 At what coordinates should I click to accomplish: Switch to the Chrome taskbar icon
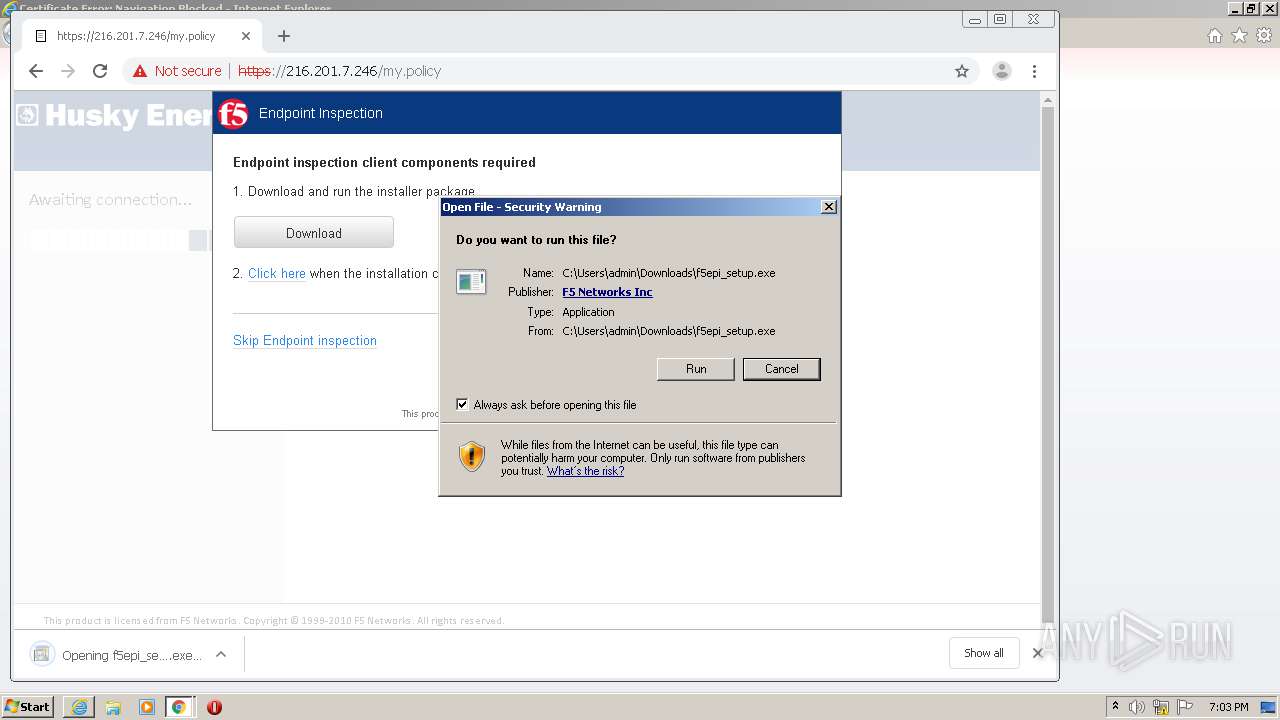point(179,707)
